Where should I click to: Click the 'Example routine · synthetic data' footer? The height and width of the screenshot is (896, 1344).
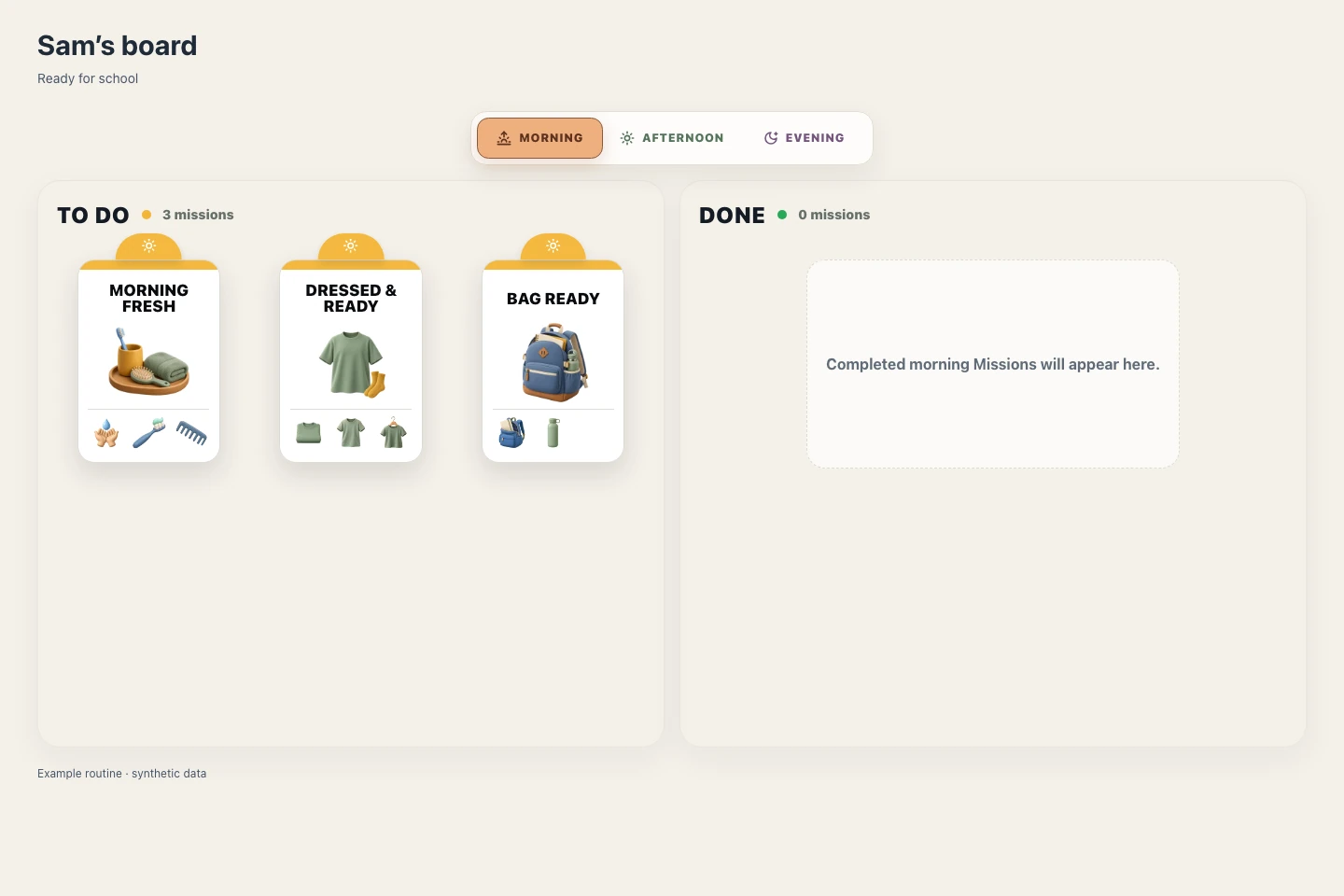click(x=122, y=774)
